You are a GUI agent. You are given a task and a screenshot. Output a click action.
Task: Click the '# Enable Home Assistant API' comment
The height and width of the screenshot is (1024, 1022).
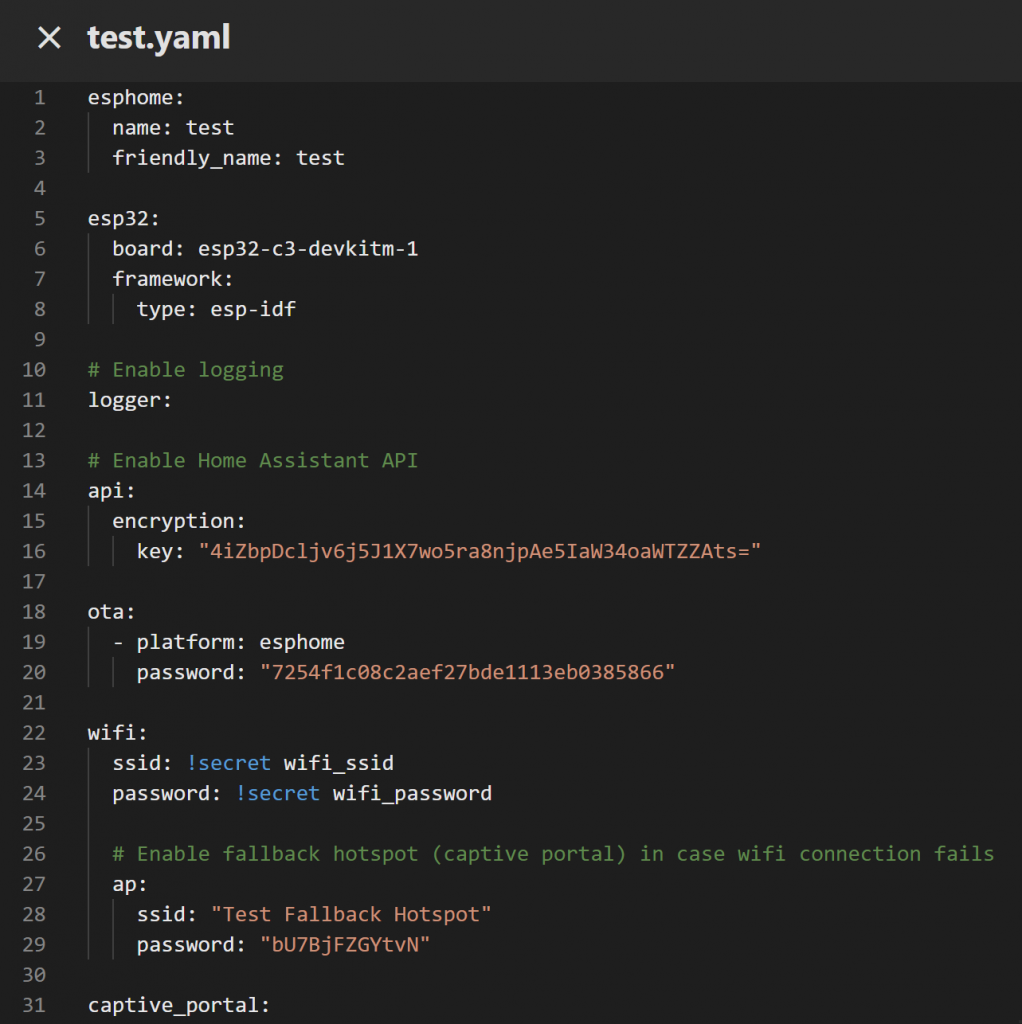tap(252, 460)
